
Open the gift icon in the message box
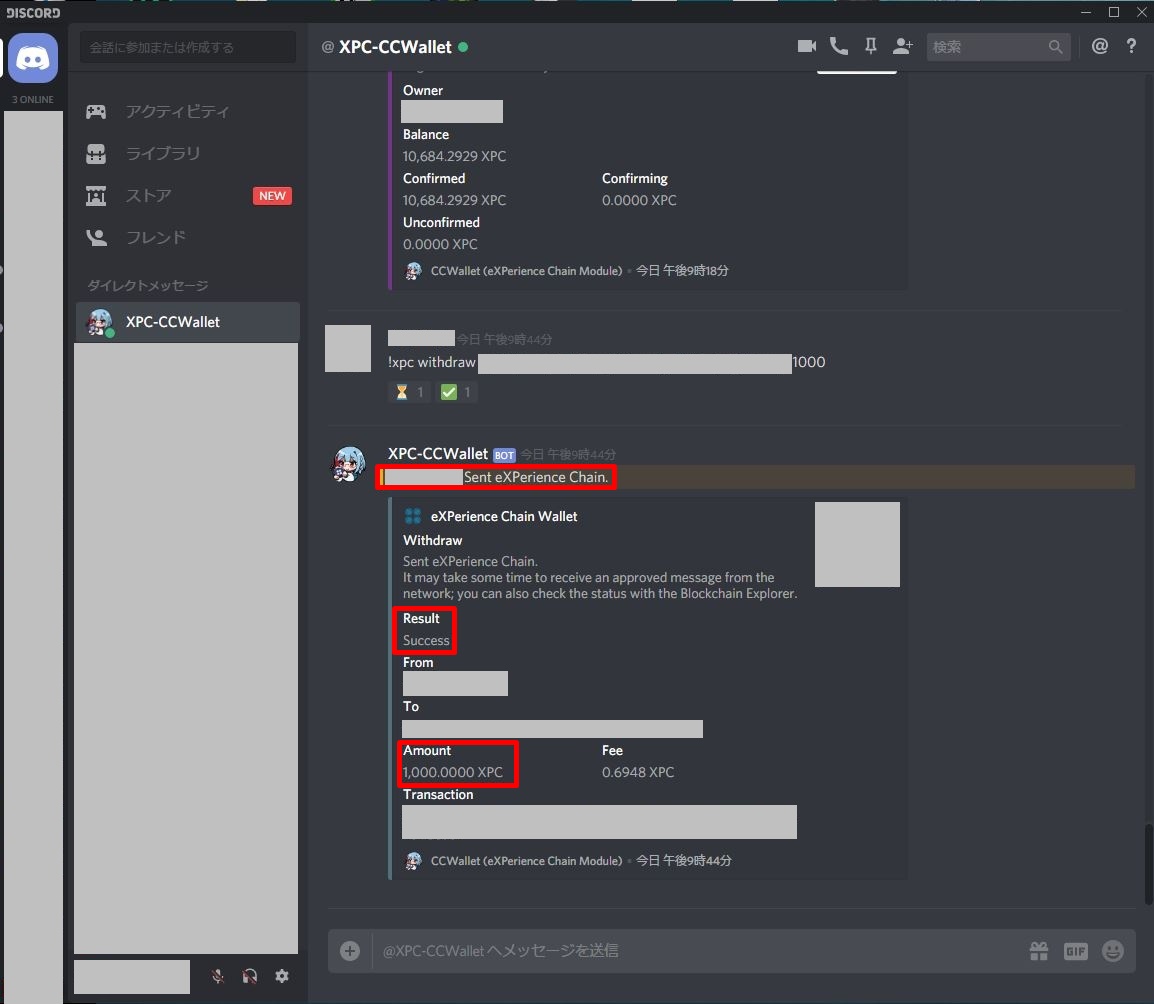point(1038,951)
